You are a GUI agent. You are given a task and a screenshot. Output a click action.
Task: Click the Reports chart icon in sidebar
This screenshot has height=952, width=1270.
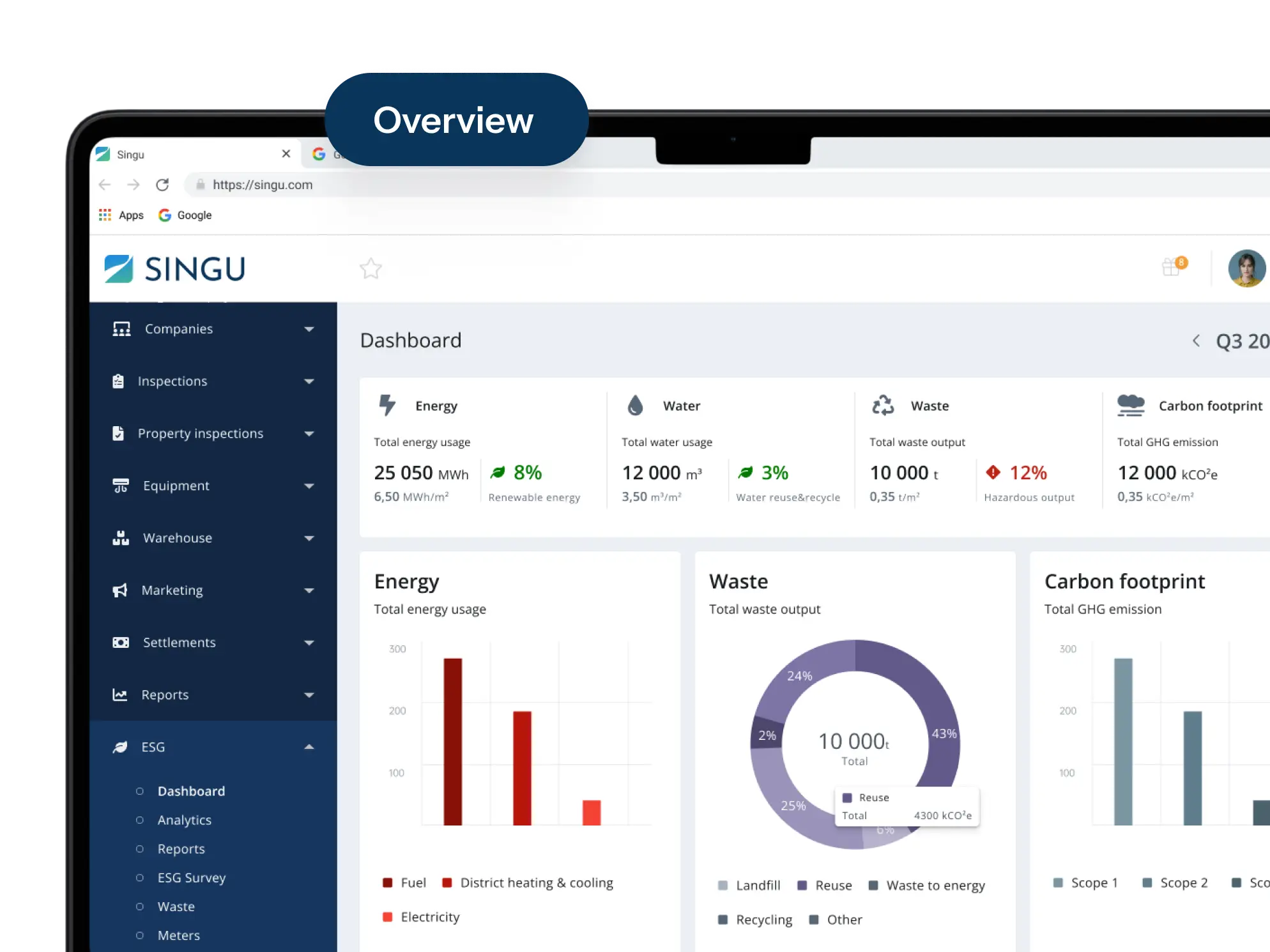click(x=120, y=695)
